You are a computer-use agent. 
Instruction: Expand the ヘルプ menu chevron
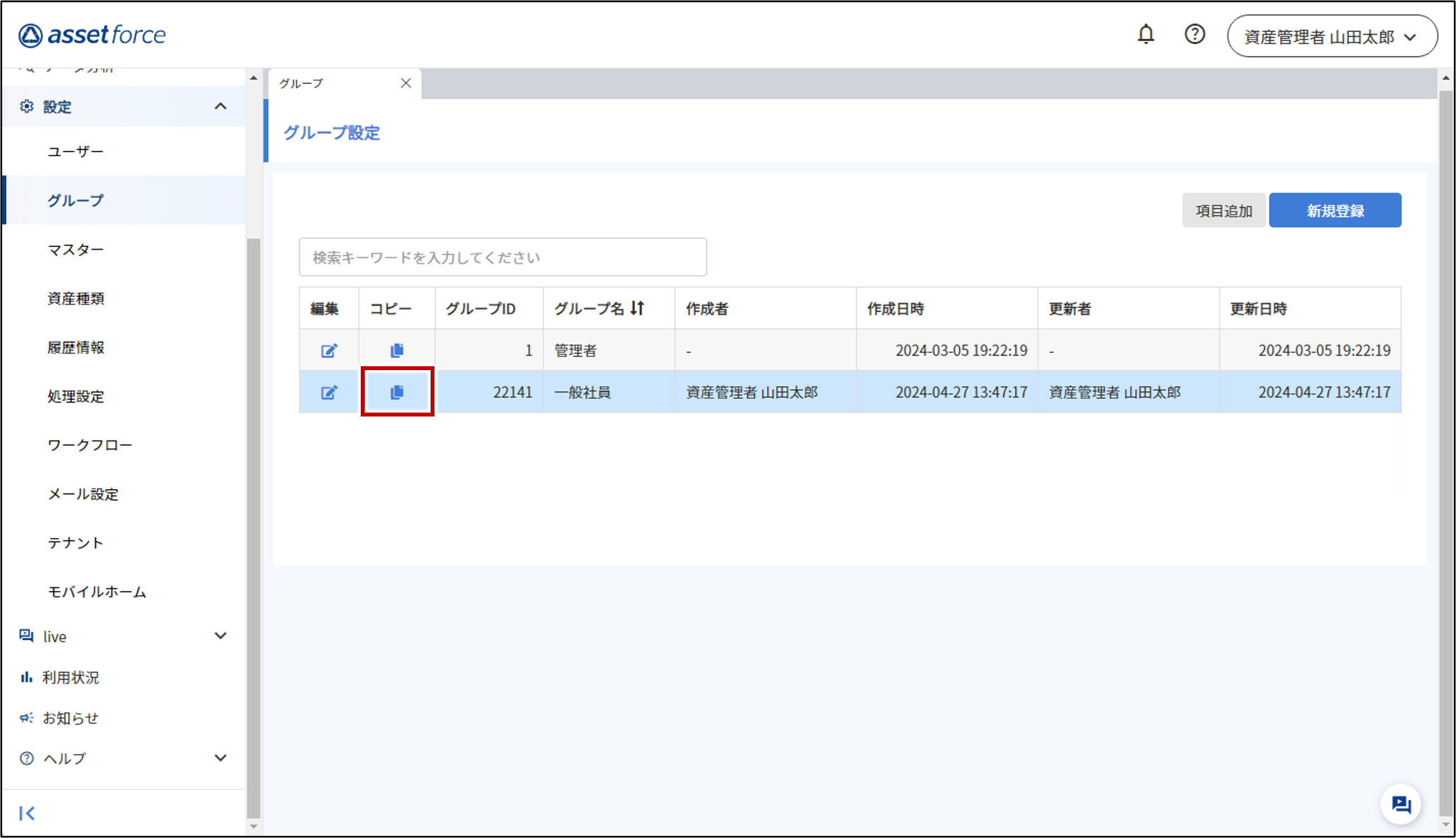(x=221, y=758)
